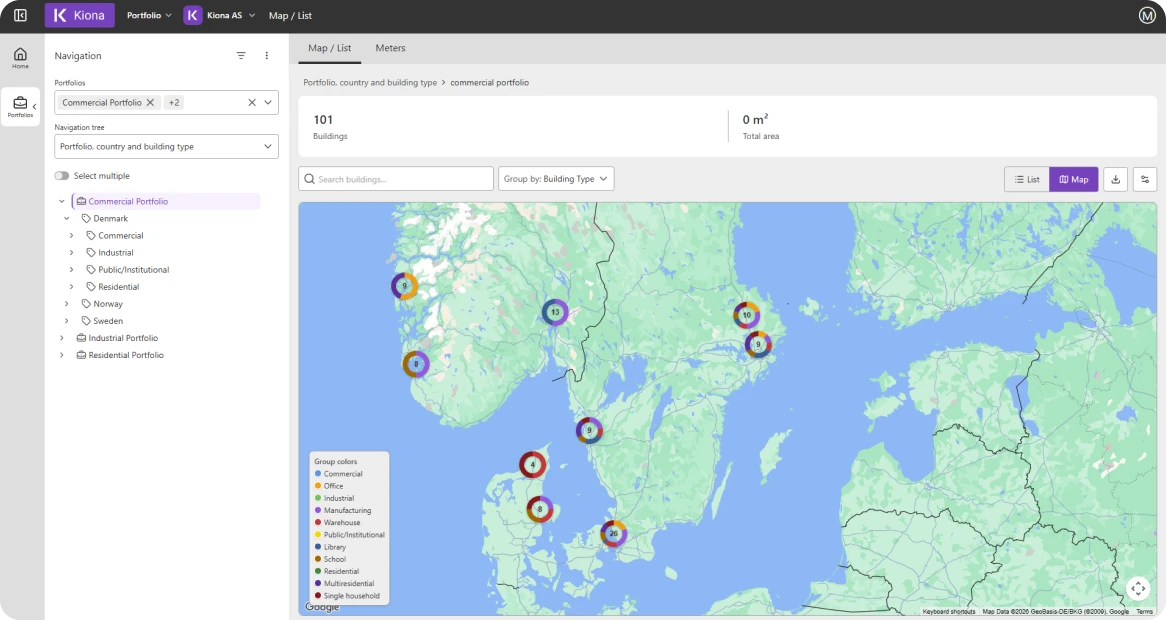
Task: Collapse the Portfolios side panel arrow
Action: 34,107
